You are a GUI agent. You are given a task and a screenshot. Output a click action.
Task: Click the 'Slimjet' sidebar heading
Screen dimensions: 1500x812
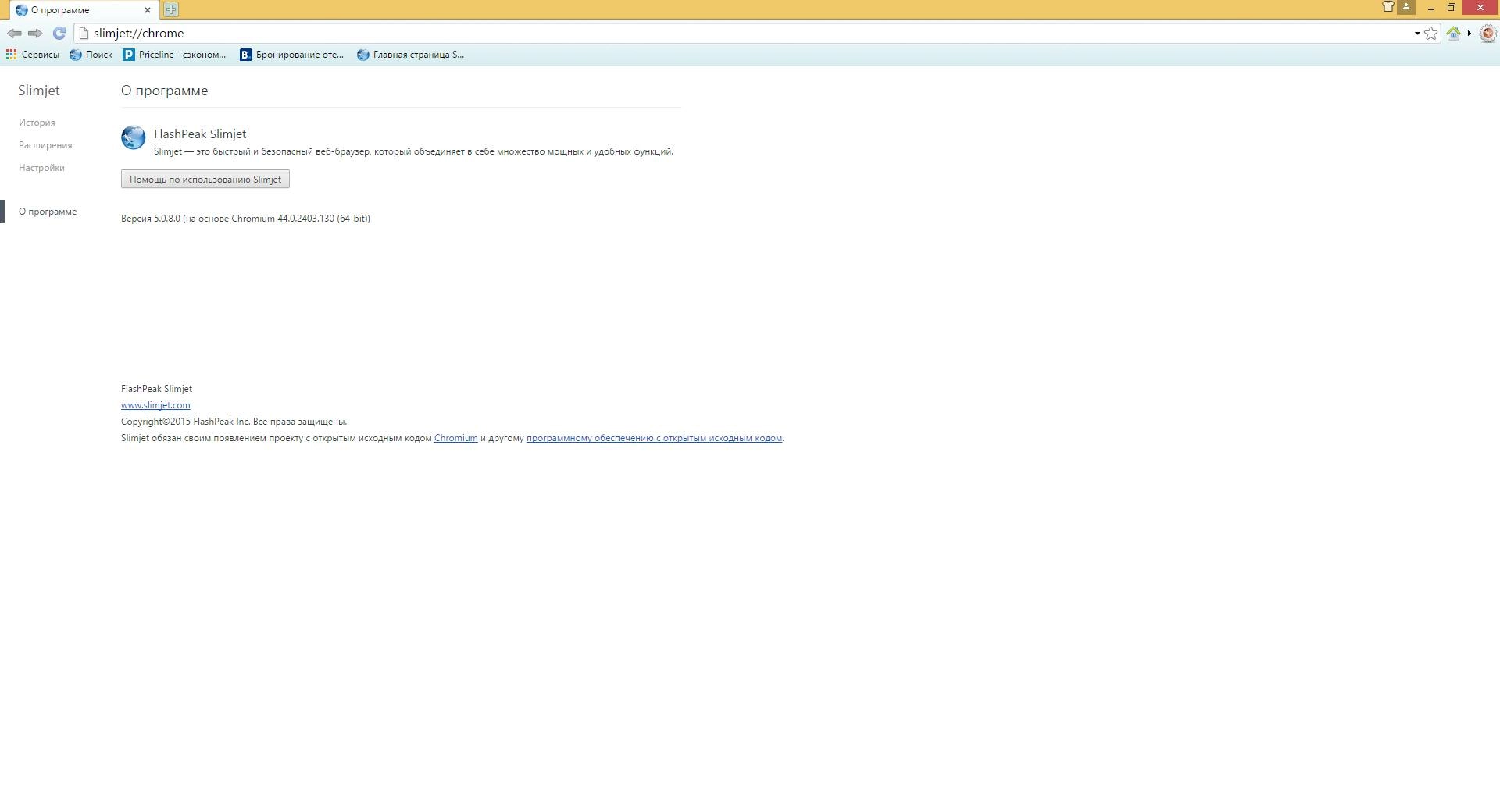pos(39,91)
